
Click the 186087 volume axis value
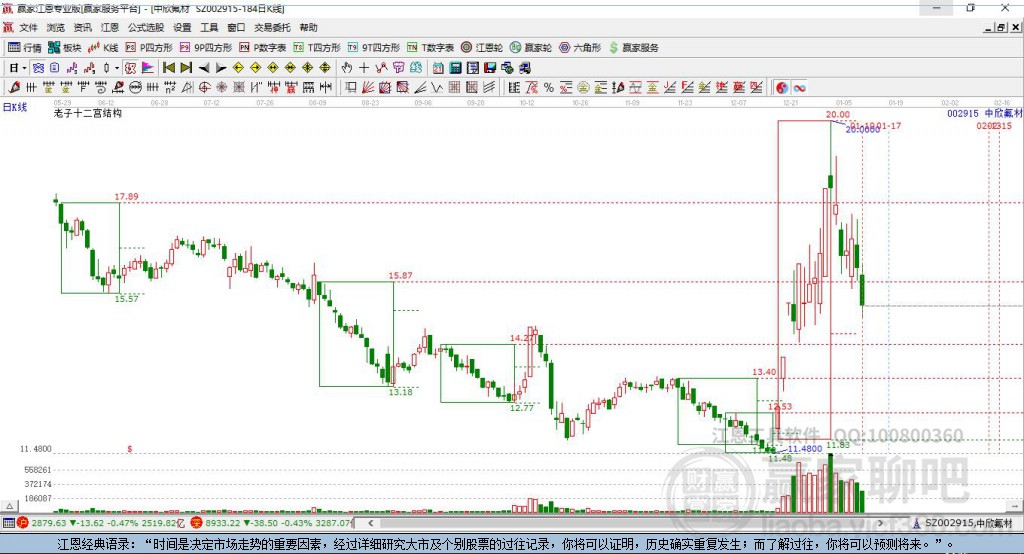[x=37, y=498]
